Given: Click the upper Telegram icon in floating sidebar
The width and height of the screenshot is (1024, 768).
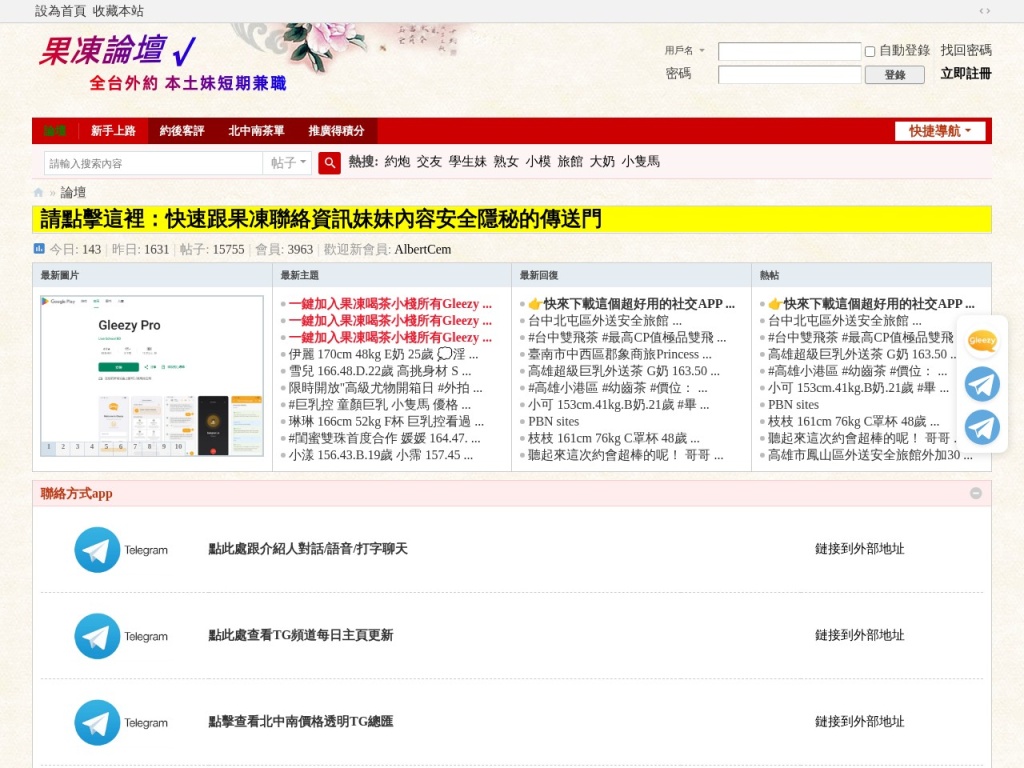Looking at the screenshot, I should (982, 384).
